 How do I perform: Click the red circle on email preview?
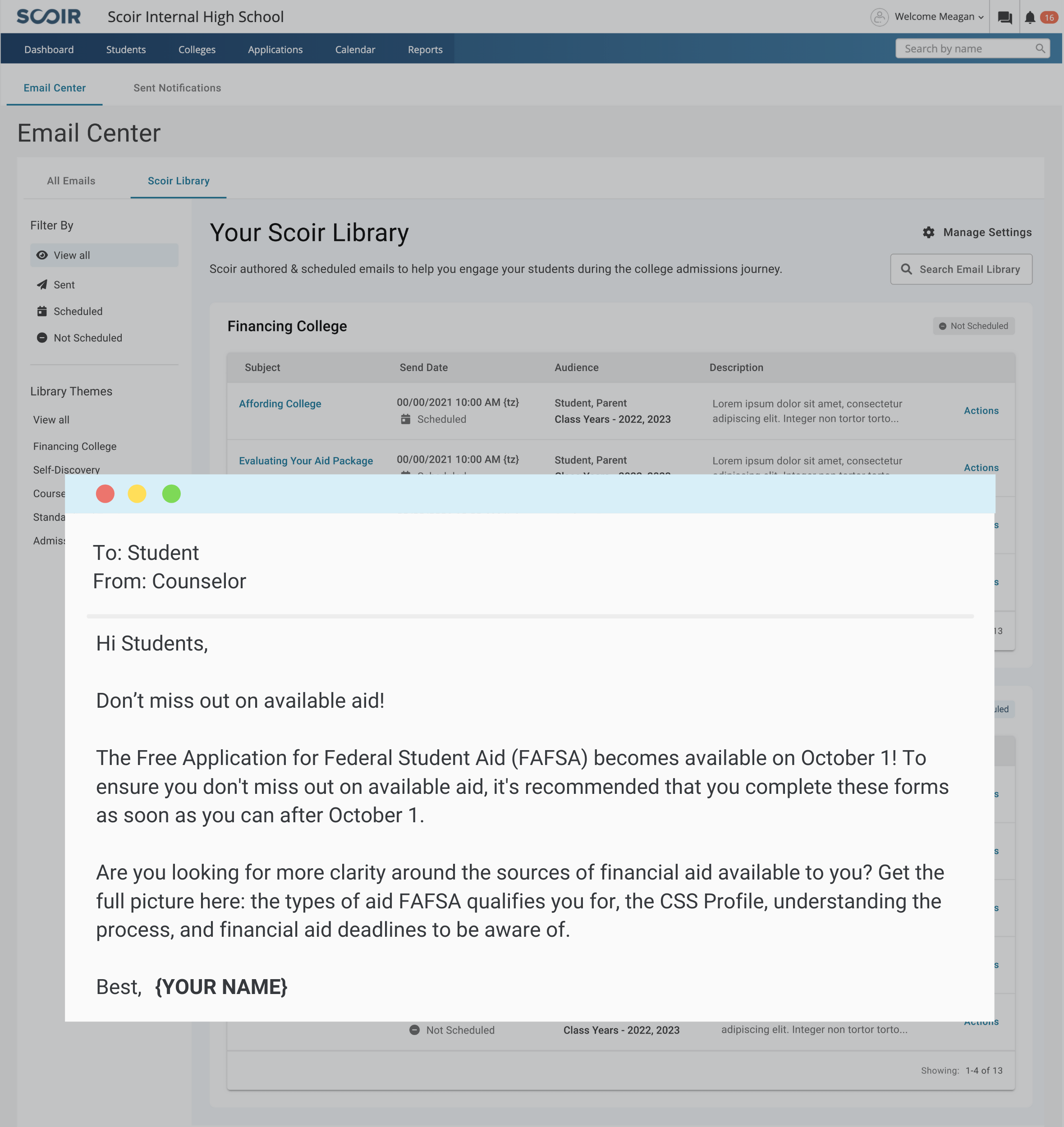(105, 494)
